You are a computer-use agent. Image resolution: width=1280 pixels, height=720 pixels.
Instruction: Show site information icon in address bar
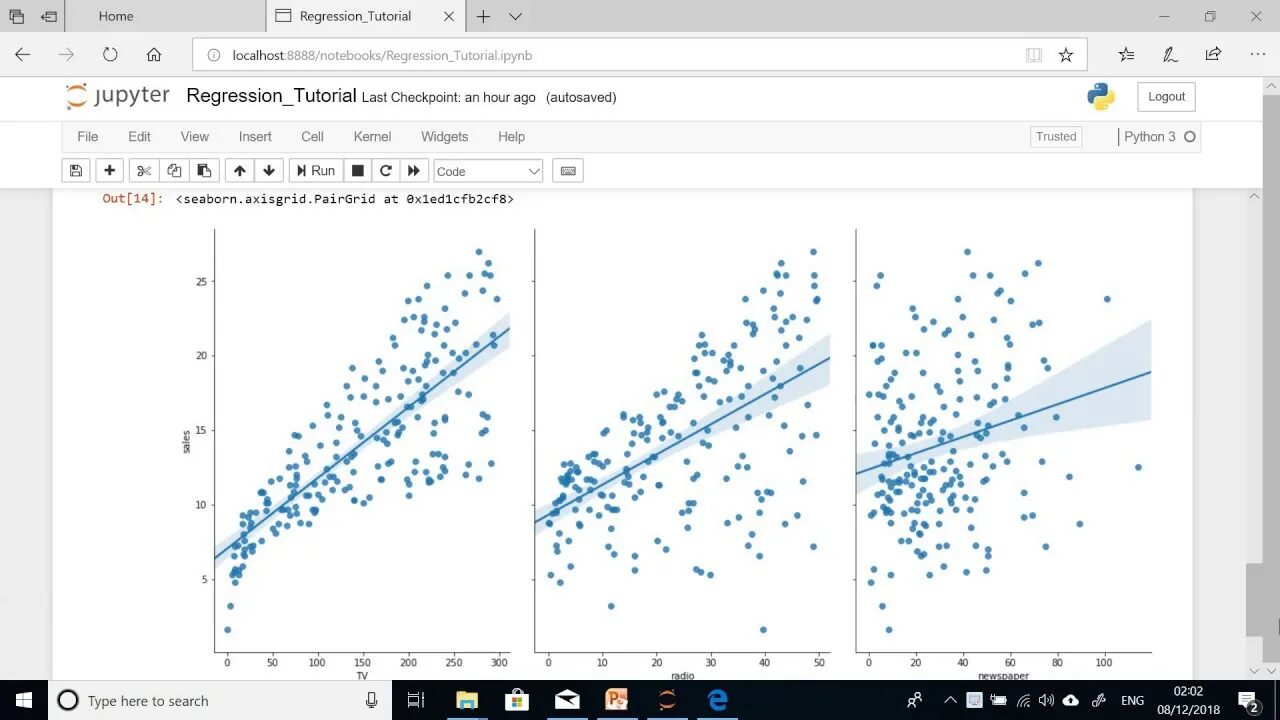pos(213,55)
